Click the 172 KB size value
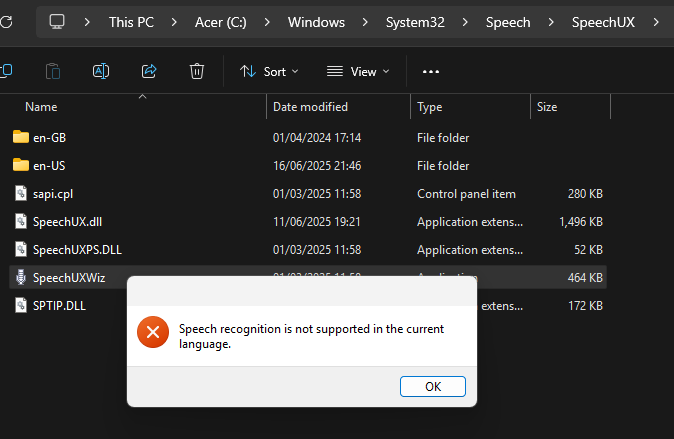 click(585, 306)
